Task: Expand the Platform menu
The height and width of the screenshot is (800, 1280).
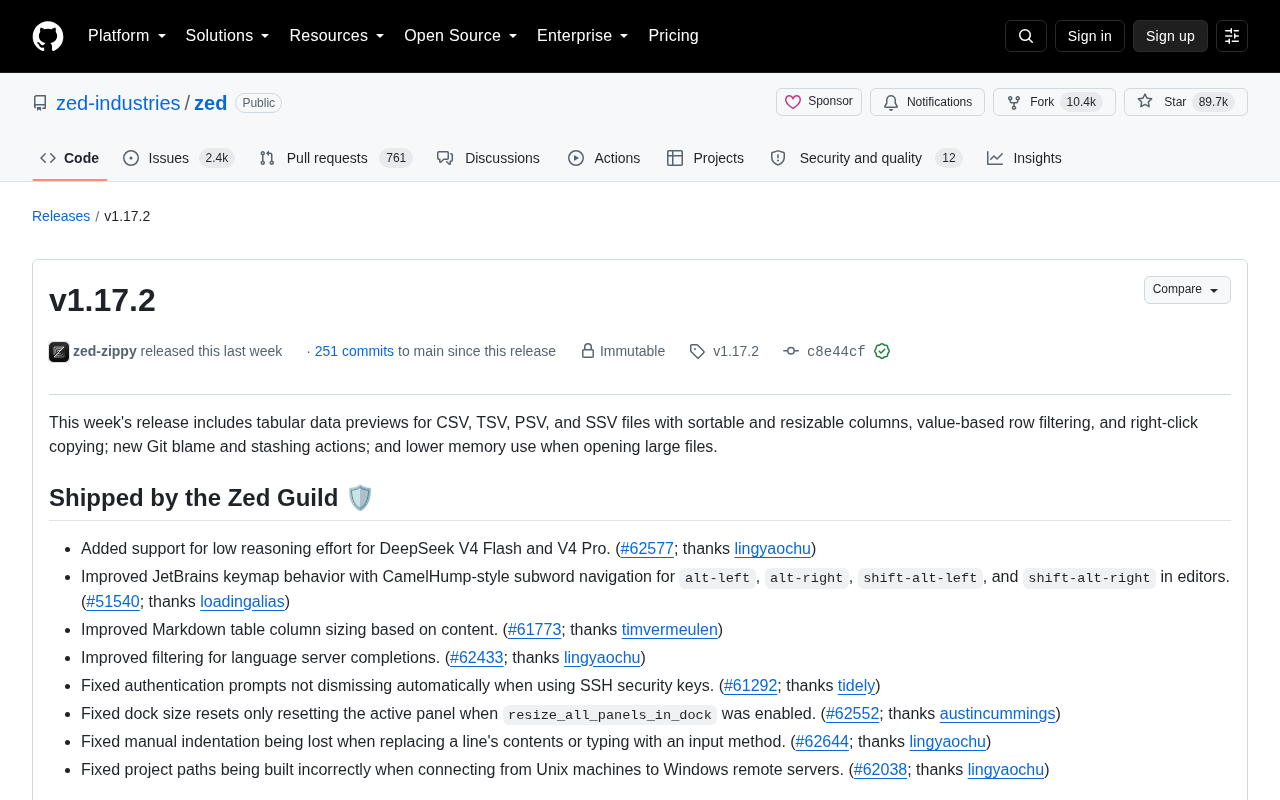Action: point(127,36)
